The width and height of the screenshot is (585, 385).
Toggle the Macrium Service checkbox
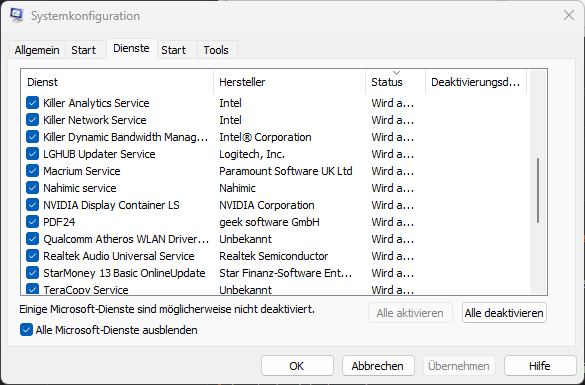click(32, 171)
